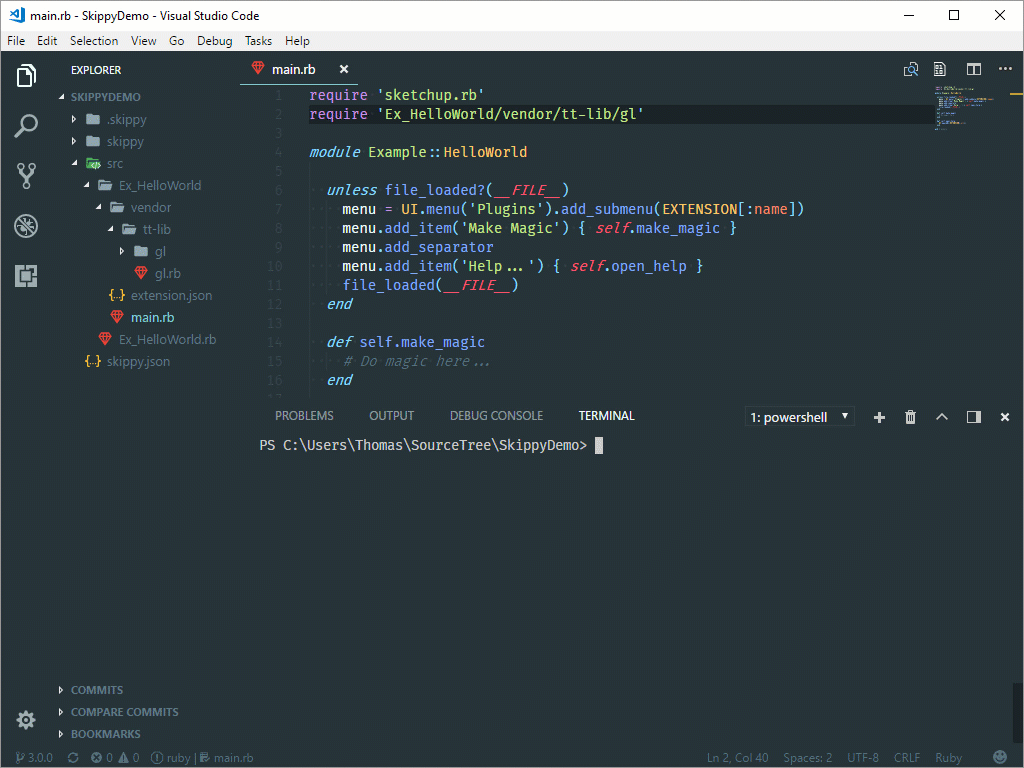Add a new terminal with plus icon
This screenshot has width=1024, height=768.
point(879,417)
